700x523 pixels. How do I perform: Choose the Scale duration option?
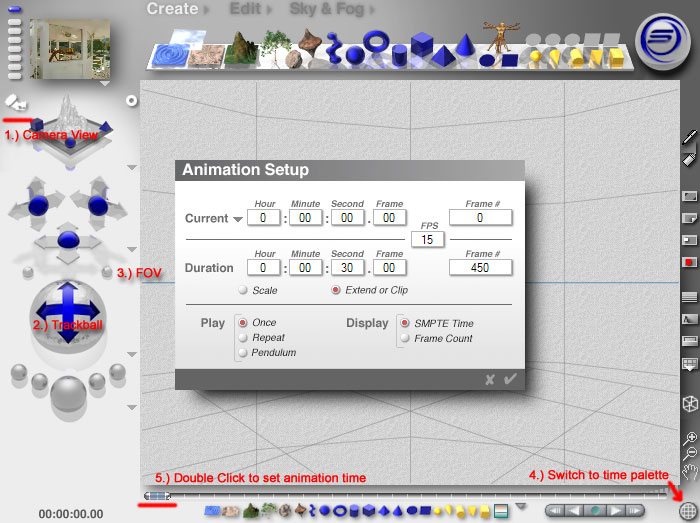point(243,290)
